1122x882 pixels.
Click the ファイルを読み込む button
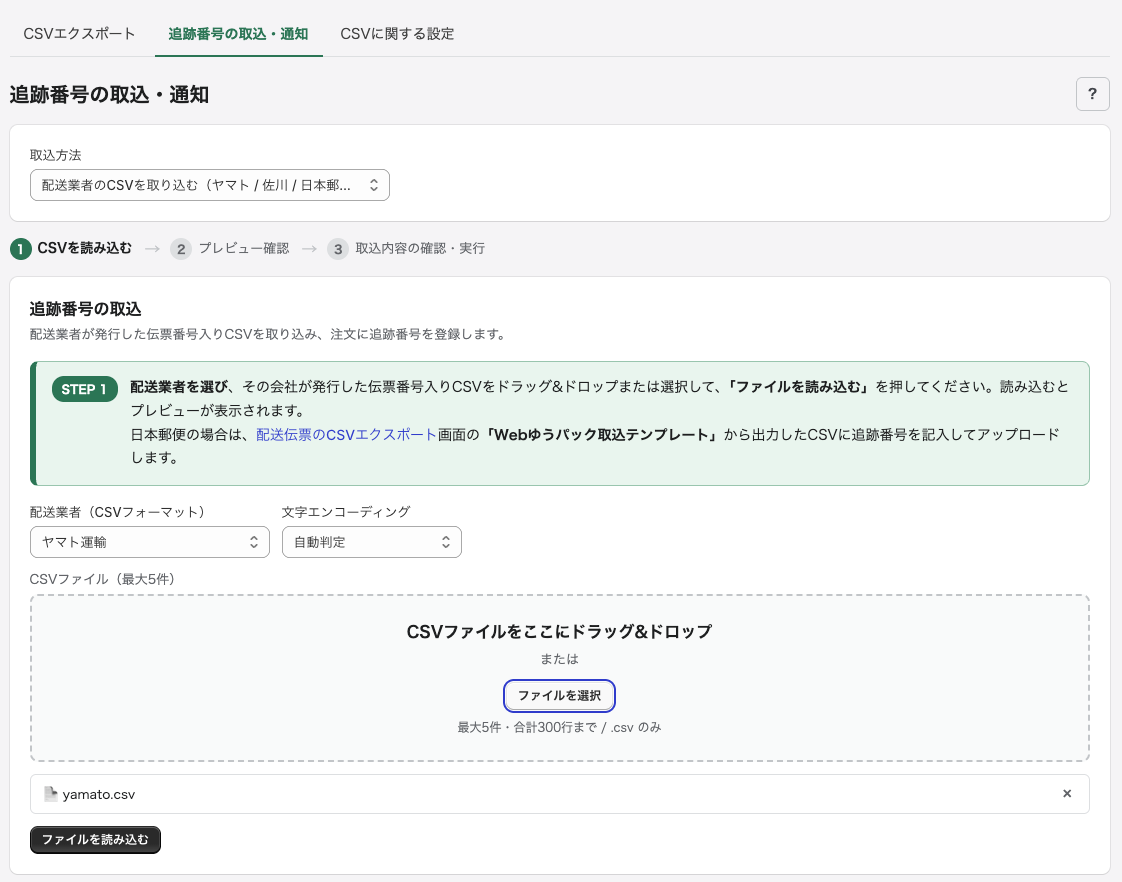(95, 839)
